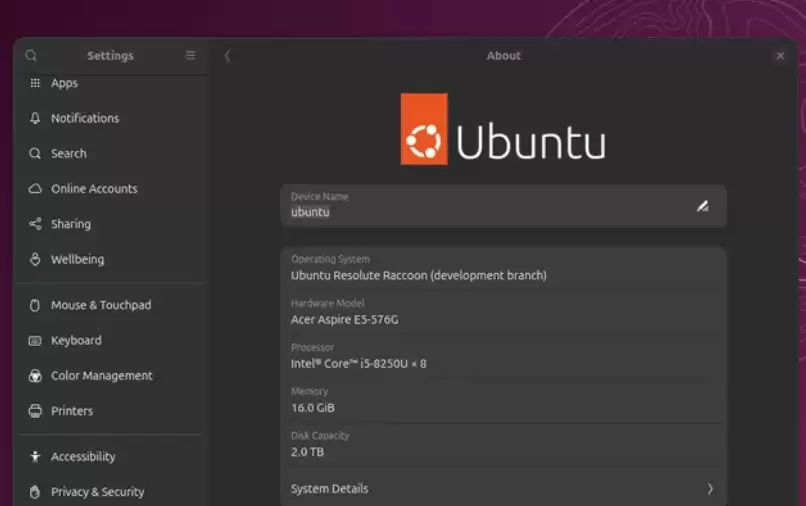This screenshot has height=506, width=806.
Task: Click the Wellbeing icon in sidebar
Action: pos(35,259)
